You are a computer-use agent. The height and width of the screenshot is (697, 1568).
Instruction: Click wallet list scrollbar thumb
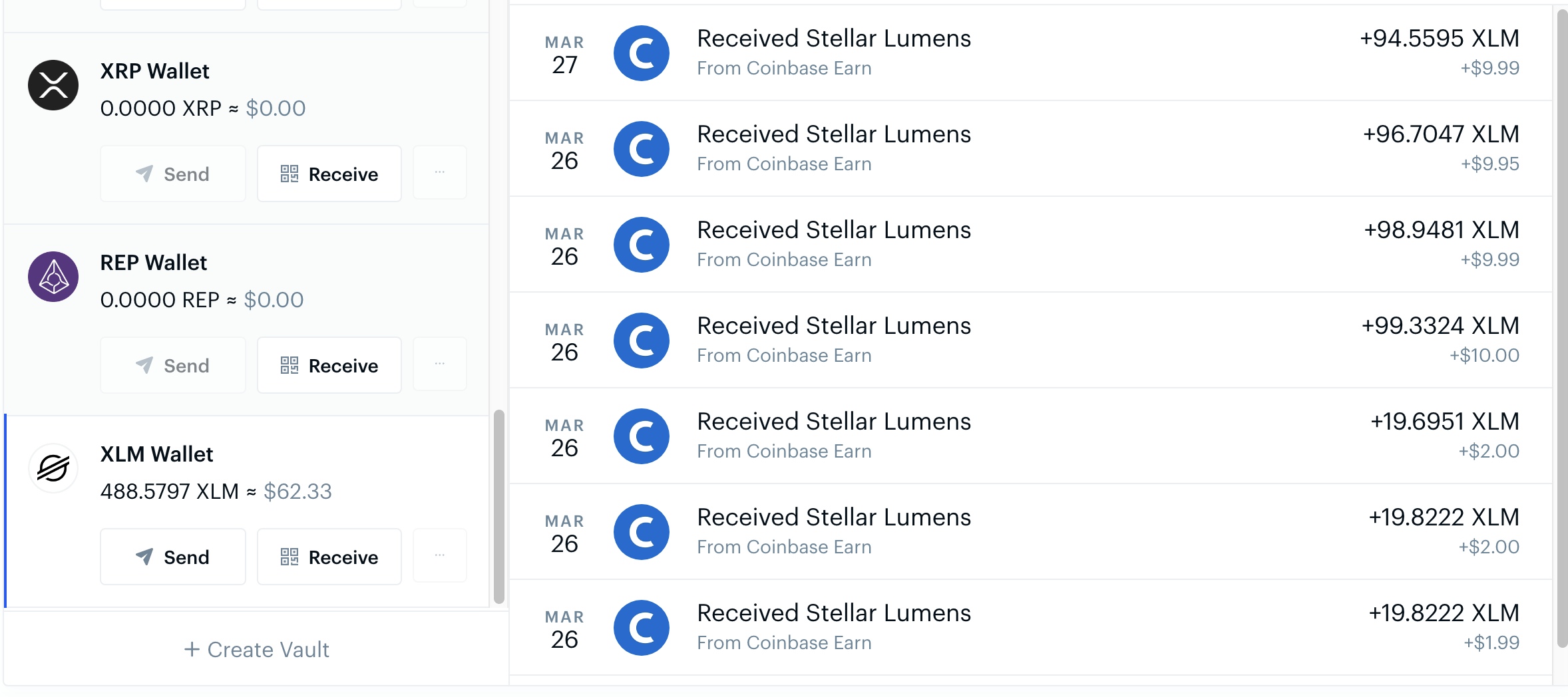(x=498, y=505)
